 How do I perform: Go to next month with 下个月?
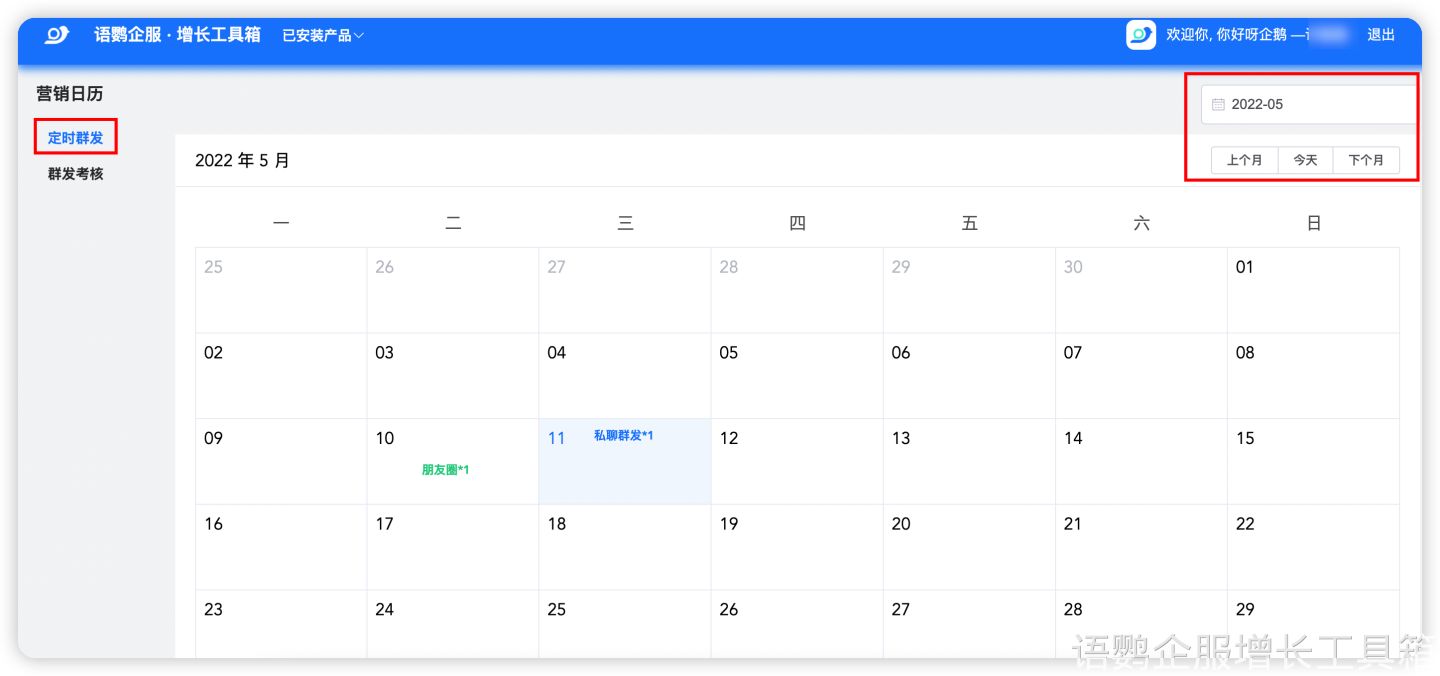point(1366,160)
